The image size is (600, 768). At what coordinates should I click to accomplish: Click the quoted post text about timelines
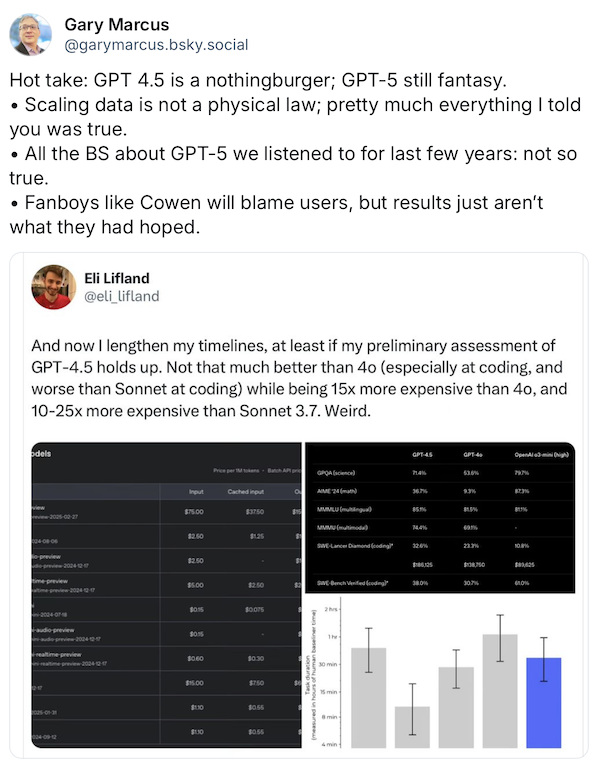coord(299,378)
